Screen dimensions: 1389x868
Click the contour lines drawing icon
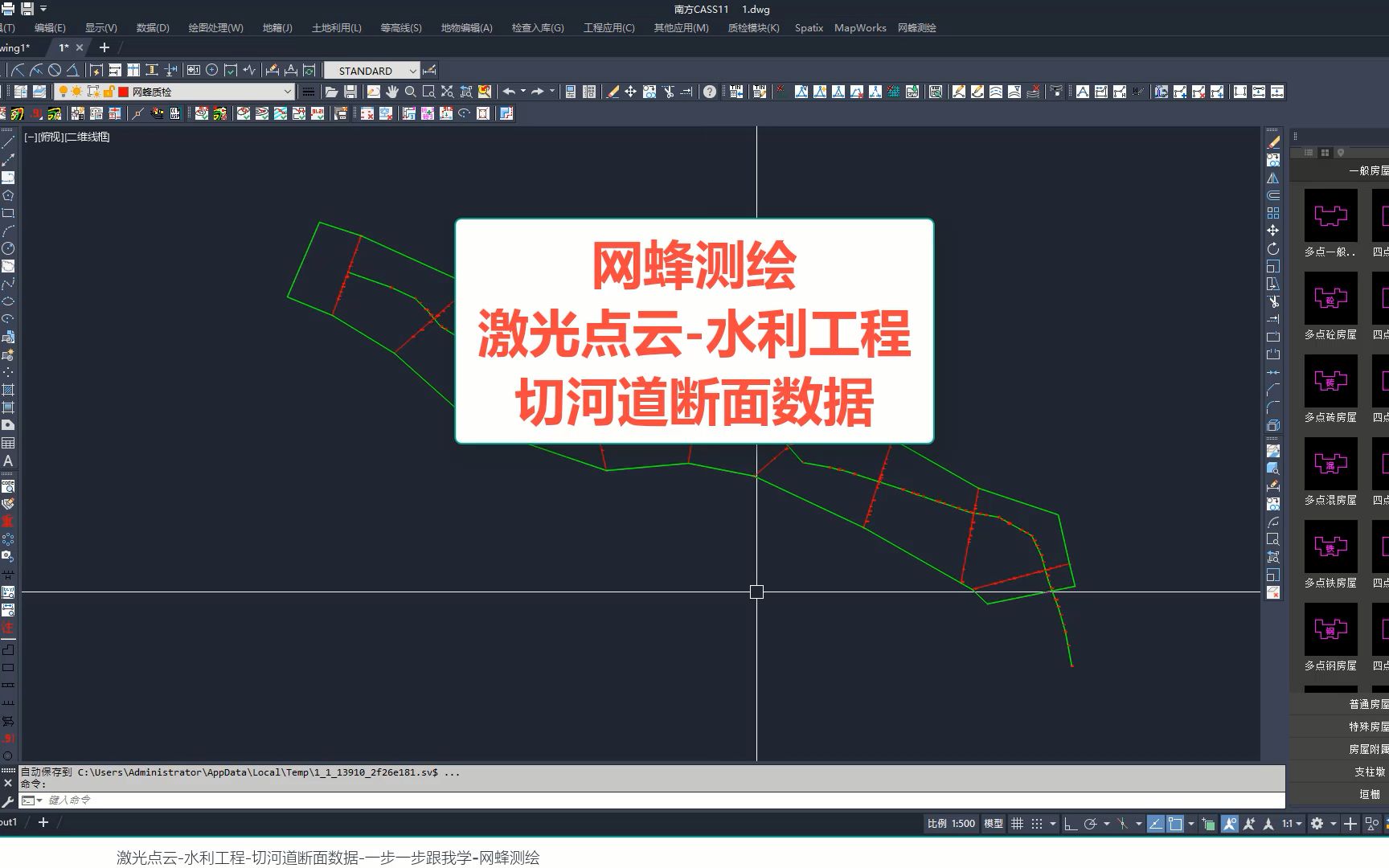[x=996, y=92]
